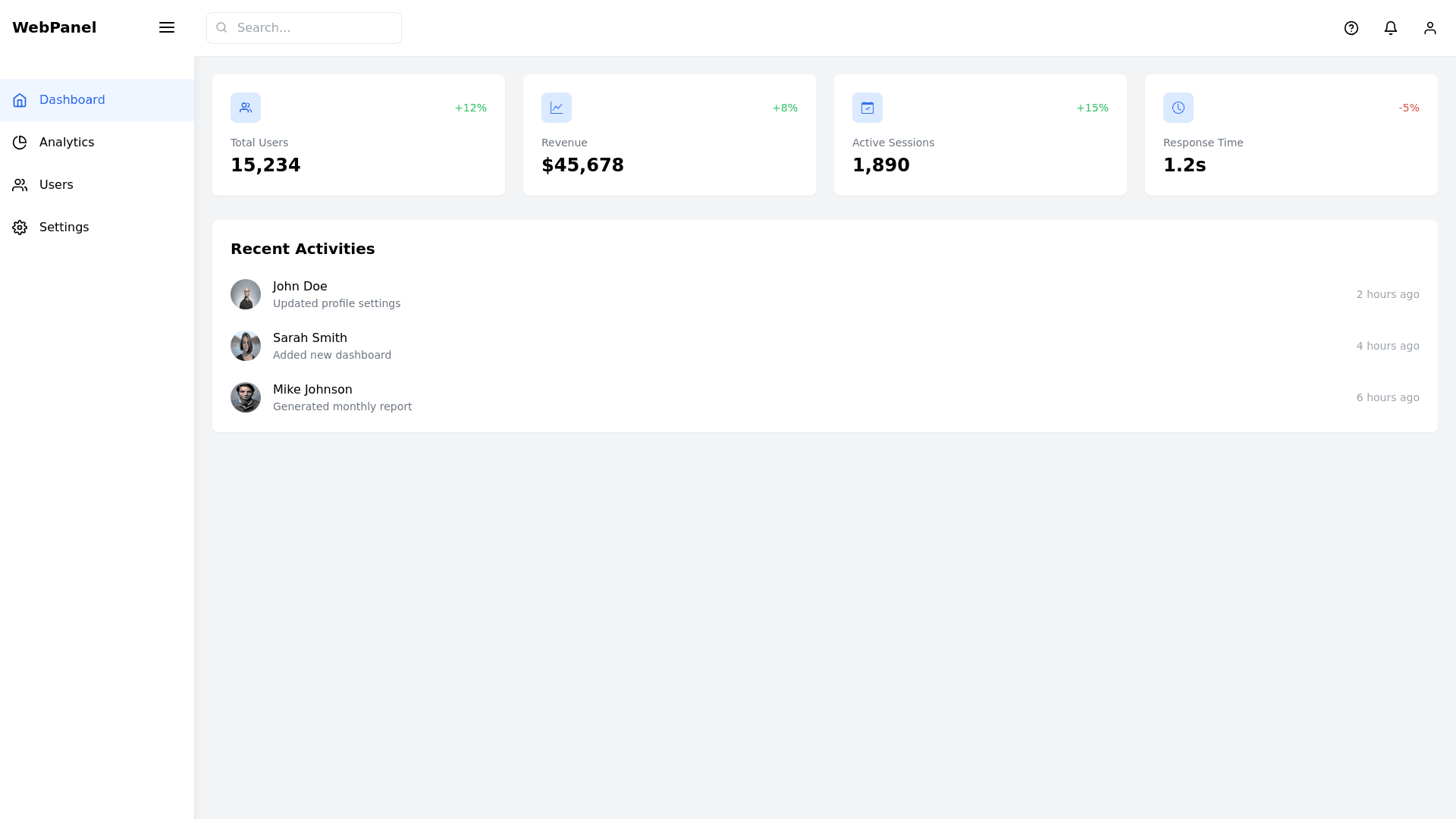Select Dashboard in the sidebar
Screen dimensions: 1456x819
[x=72, y=100]
